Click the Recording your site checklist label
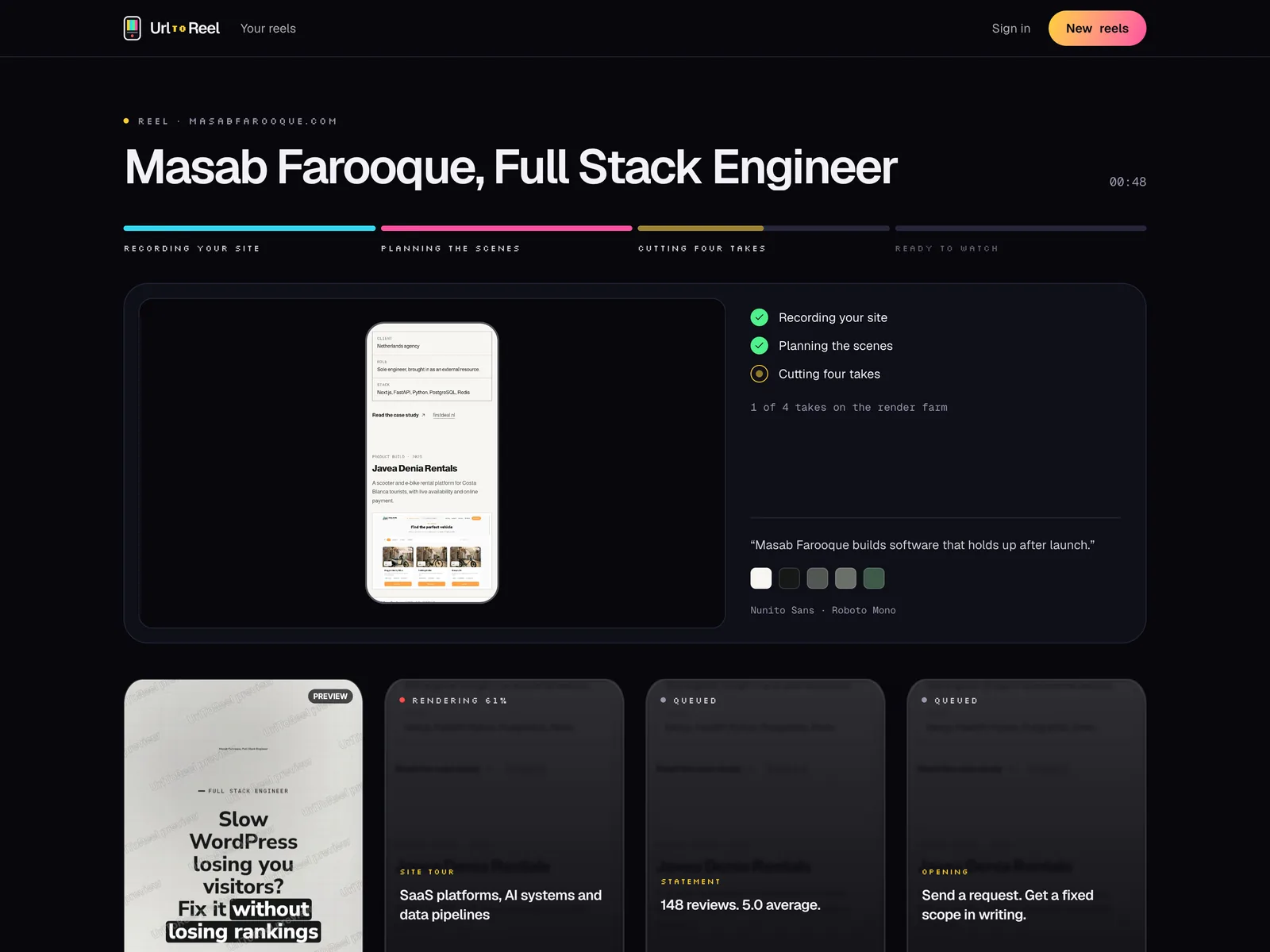This screenshot has height=952, width=1270. coord(833,317)
